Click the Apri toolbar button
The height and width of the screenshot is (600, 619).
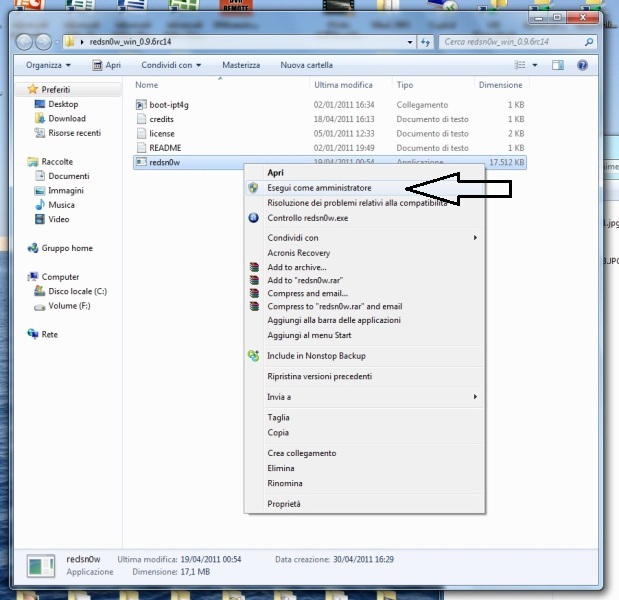point(107,65)
